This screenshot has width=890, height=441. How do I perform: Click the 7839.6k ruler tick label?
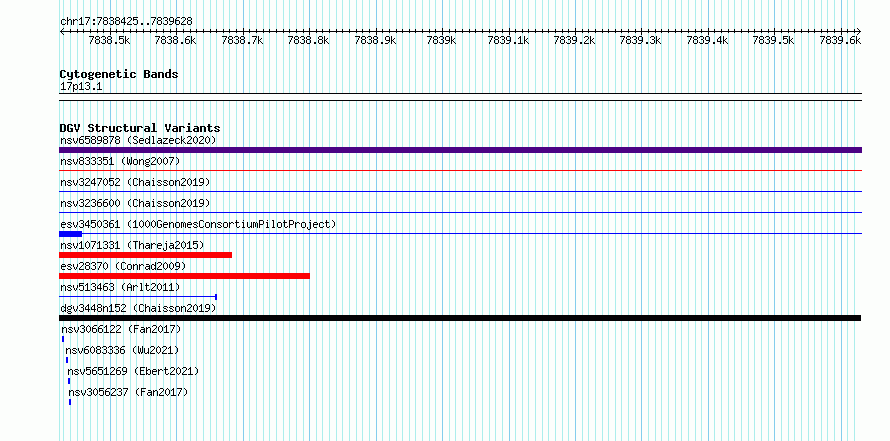840,40
